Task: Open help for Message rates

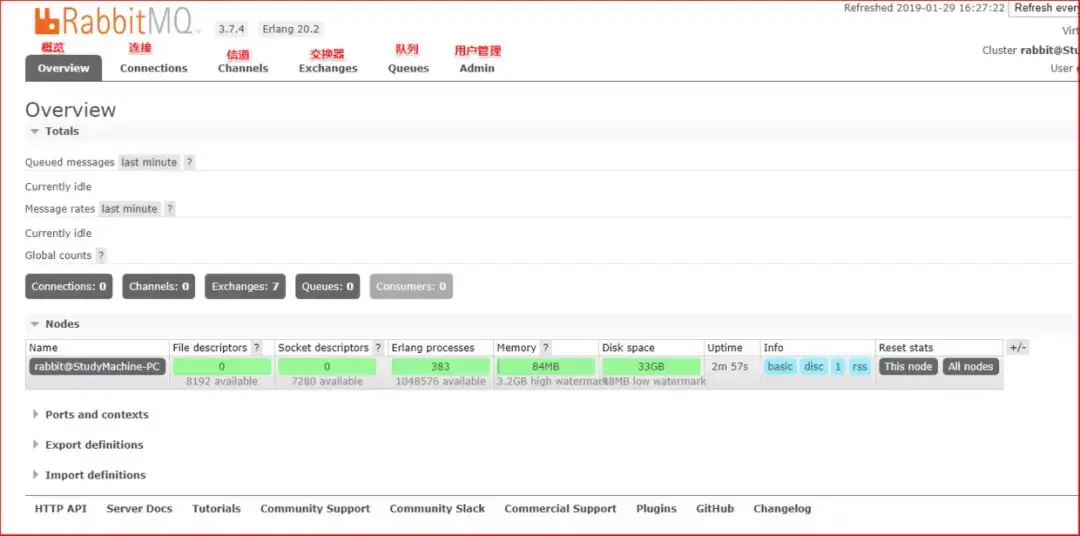Action: [x=169, y=209]
